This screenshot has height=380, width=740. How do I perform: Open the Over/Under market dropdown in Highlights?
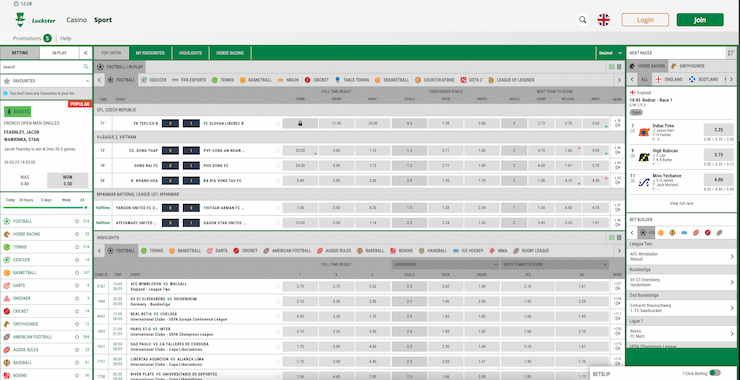pyautogui.click(x=445, y=264)
